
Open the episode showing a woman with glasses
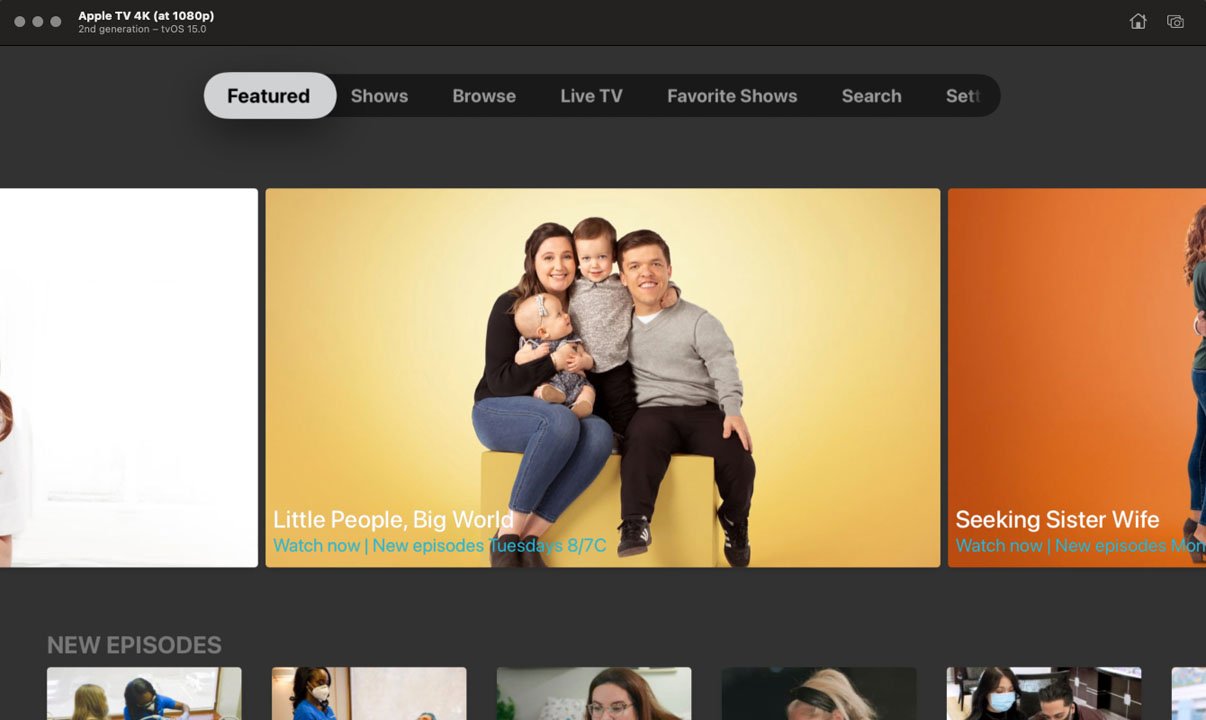[x=594, y=693]
